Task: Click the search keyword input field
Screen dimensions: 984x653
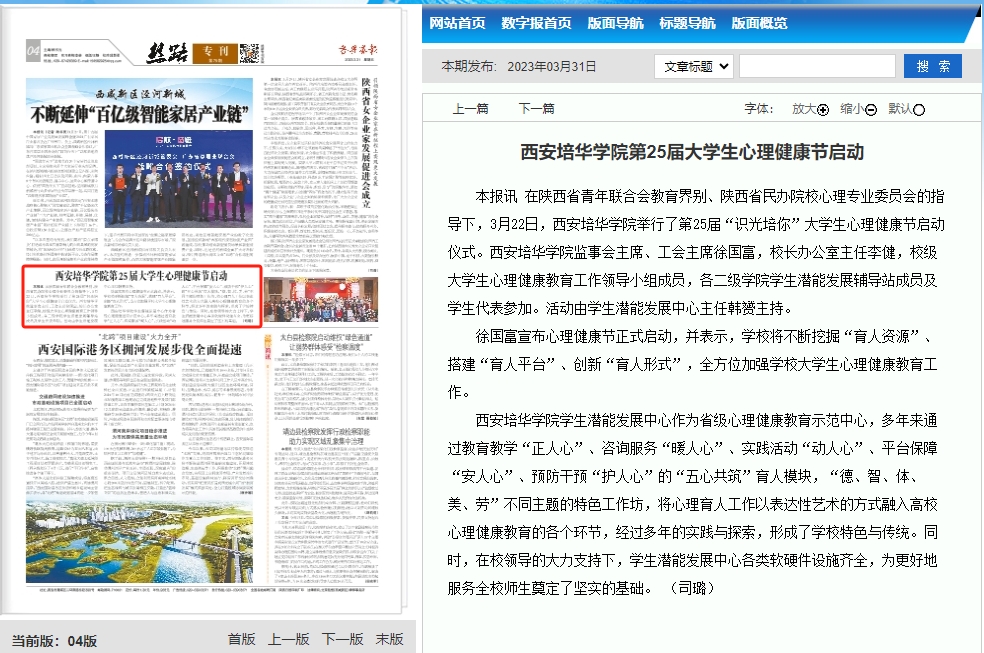Action: [816, 66]
